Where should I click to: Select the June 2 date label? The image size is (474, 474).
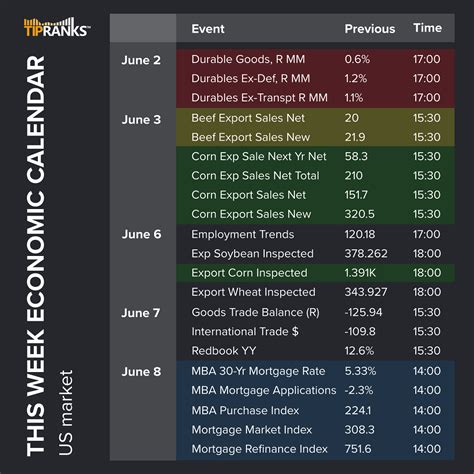click(x=141, y=60)
